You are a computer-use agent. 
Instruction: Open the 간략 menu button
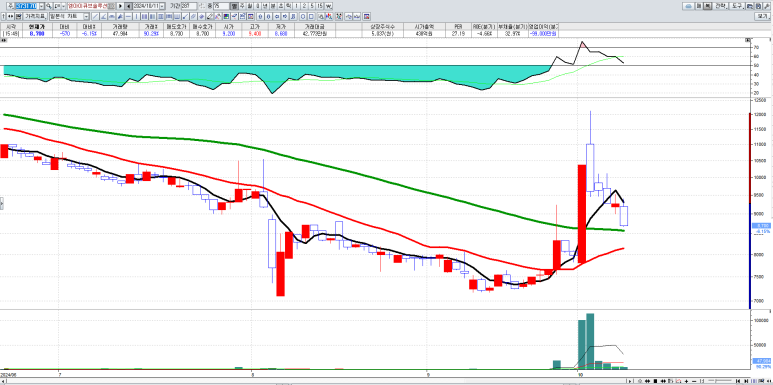pos(721,6)
